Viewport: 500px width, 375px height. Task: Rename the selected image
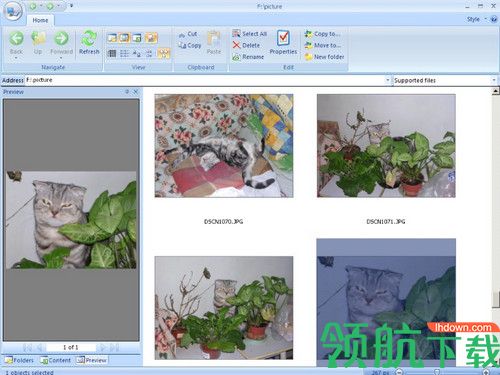click(x=248, y=57)
